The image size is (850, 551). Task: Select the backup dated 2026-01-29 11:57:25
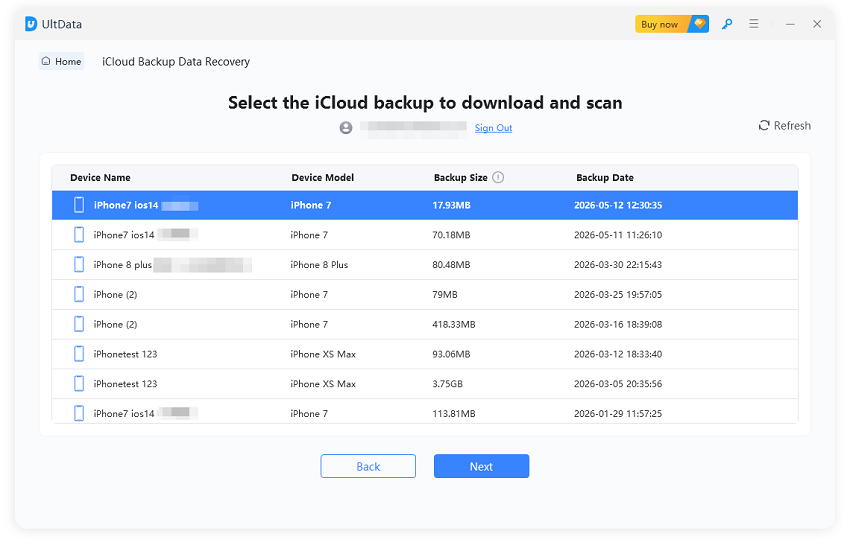pyautogui.click(x=425, y=412)
